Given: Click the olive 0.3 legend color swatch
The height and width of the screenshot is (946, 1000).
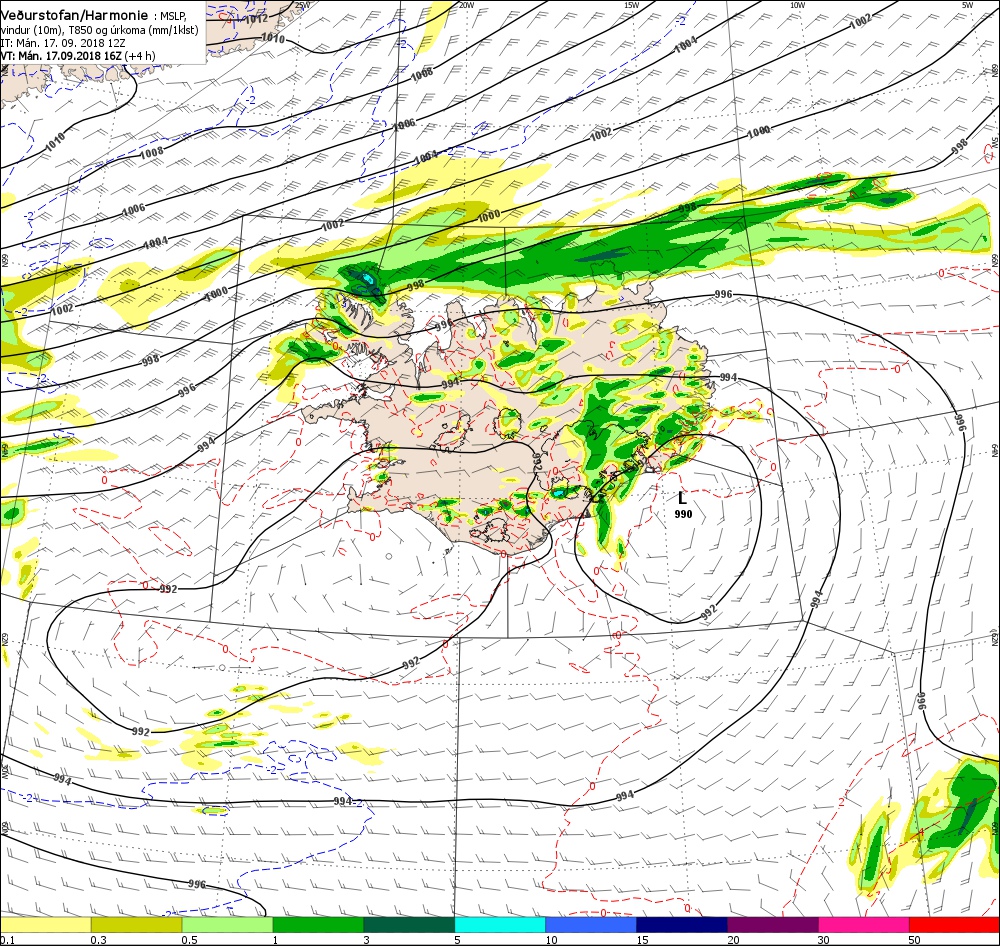Looking at the screenshot, I should 136,925.
